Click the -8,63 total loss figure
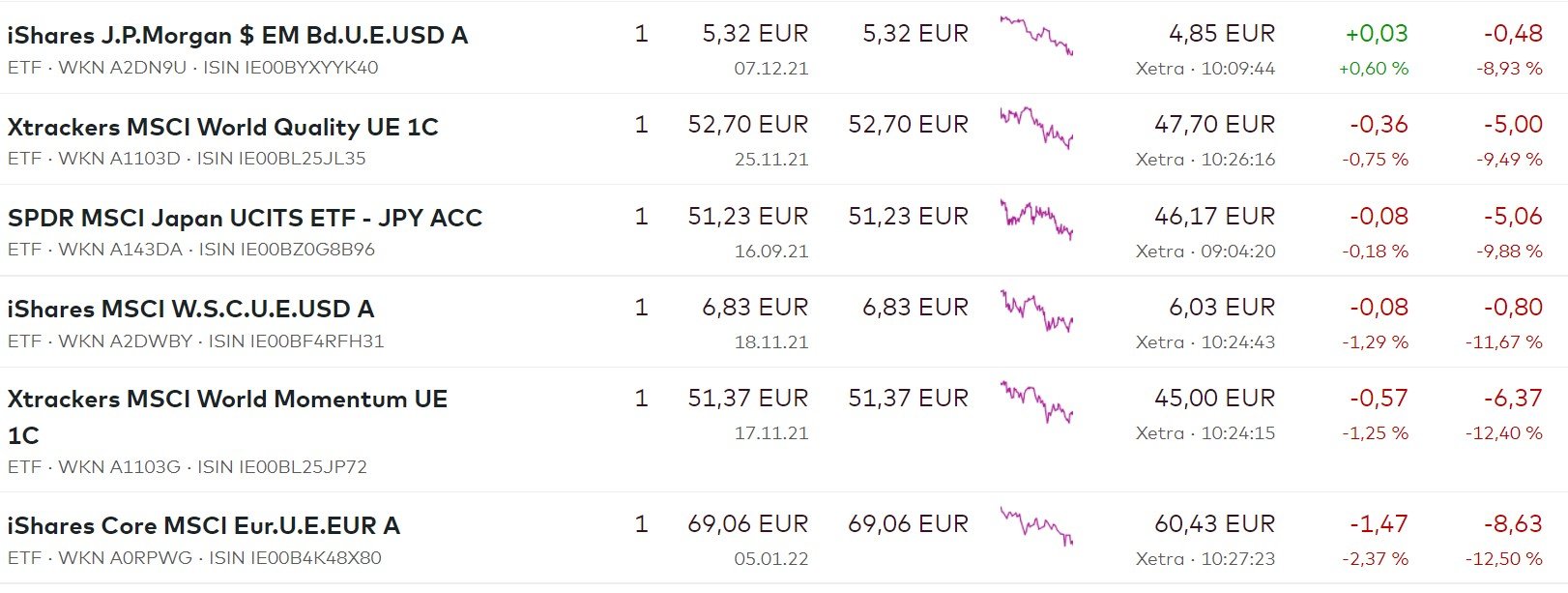 pos(1513,524)
